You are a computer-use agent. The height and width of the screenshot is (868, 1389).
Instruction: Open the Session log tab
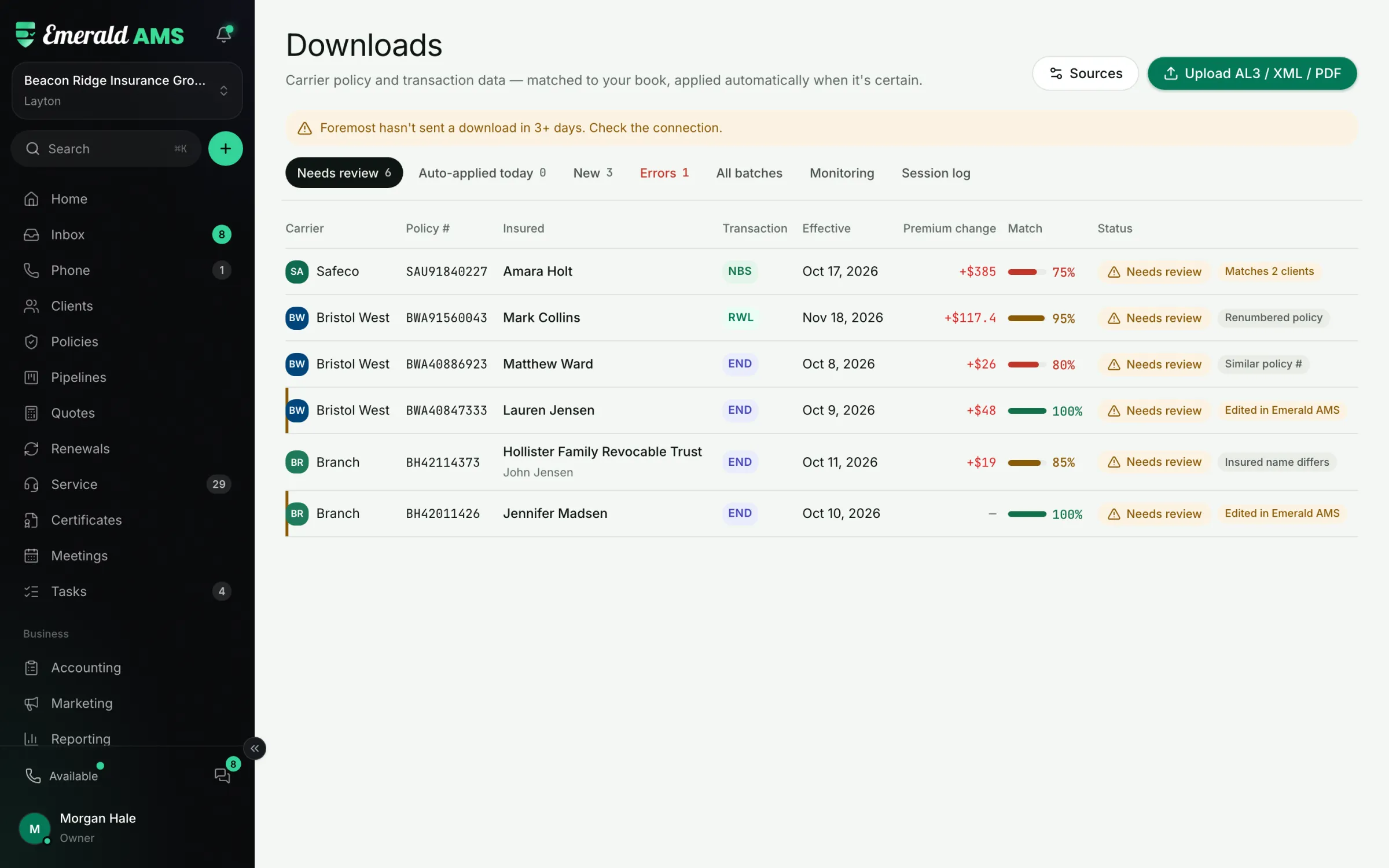[935, 172]
